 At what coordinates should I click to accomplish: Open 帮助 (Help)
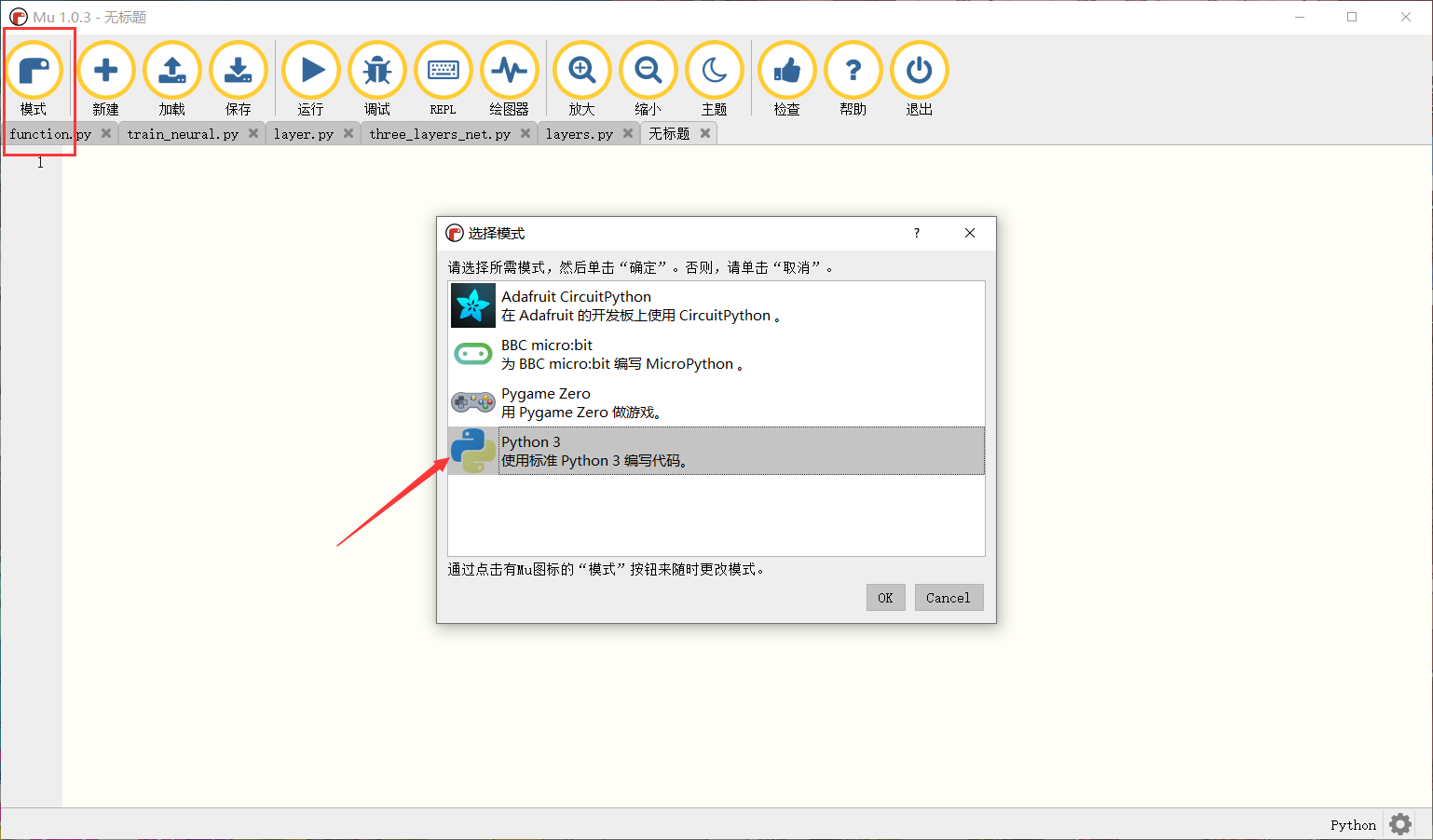point(853,70)
